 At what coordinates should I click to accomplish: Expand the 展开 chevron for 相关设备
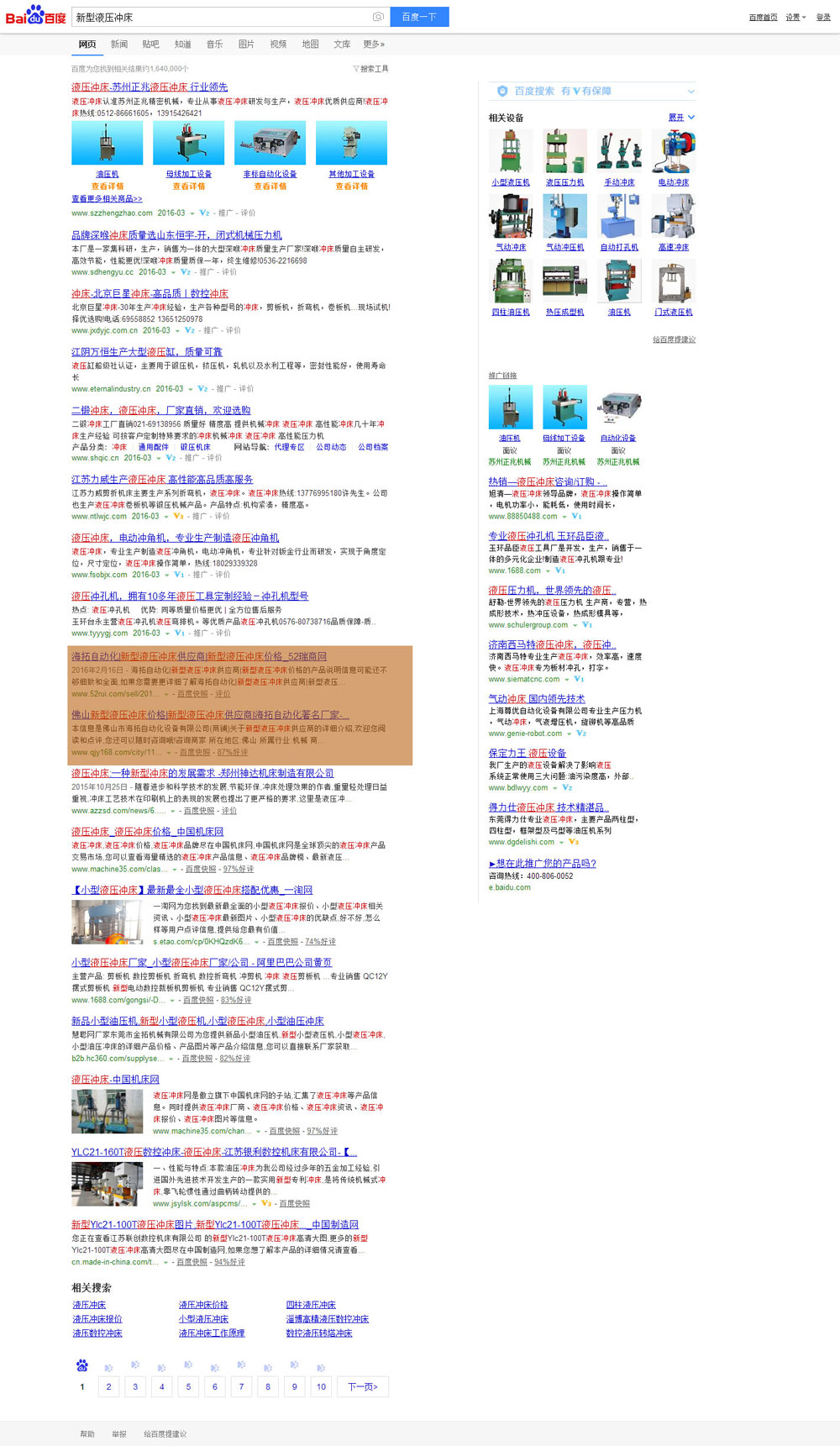coord(691,118)
